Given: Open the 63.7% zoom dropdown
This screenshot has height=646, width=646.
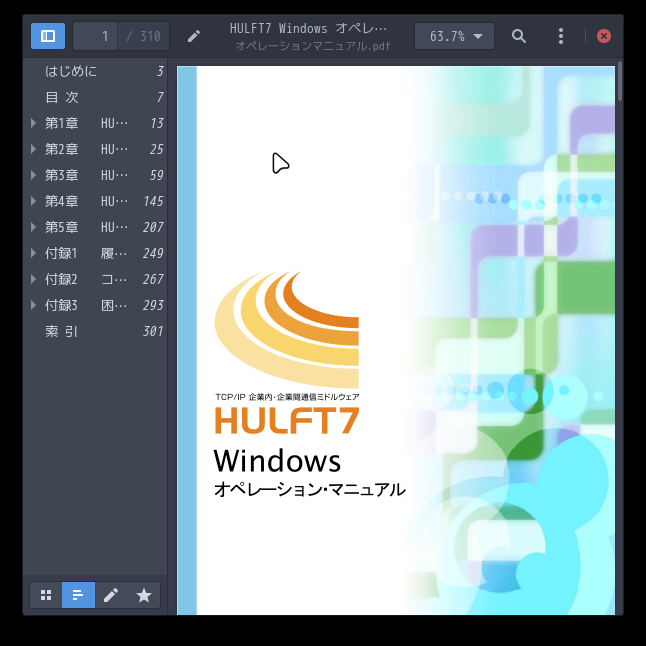Looking at the screenshot, I should [454, 36].
